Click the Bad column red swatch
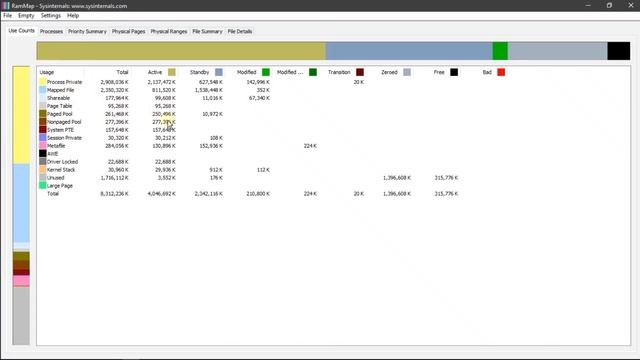This screenshot has width=640, height=360. point(501,72)
